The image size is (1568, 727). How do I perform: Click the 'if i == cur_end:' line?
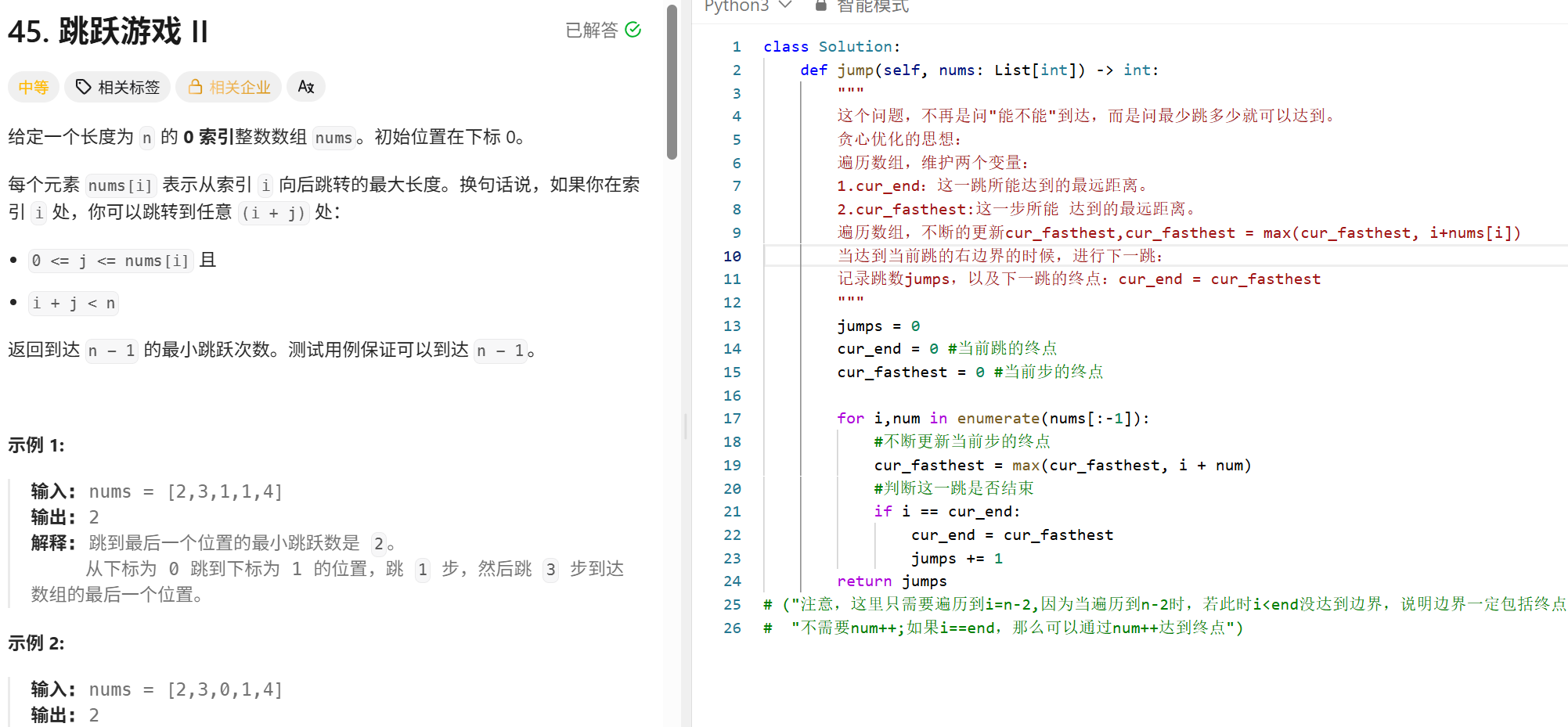(947, 511)
